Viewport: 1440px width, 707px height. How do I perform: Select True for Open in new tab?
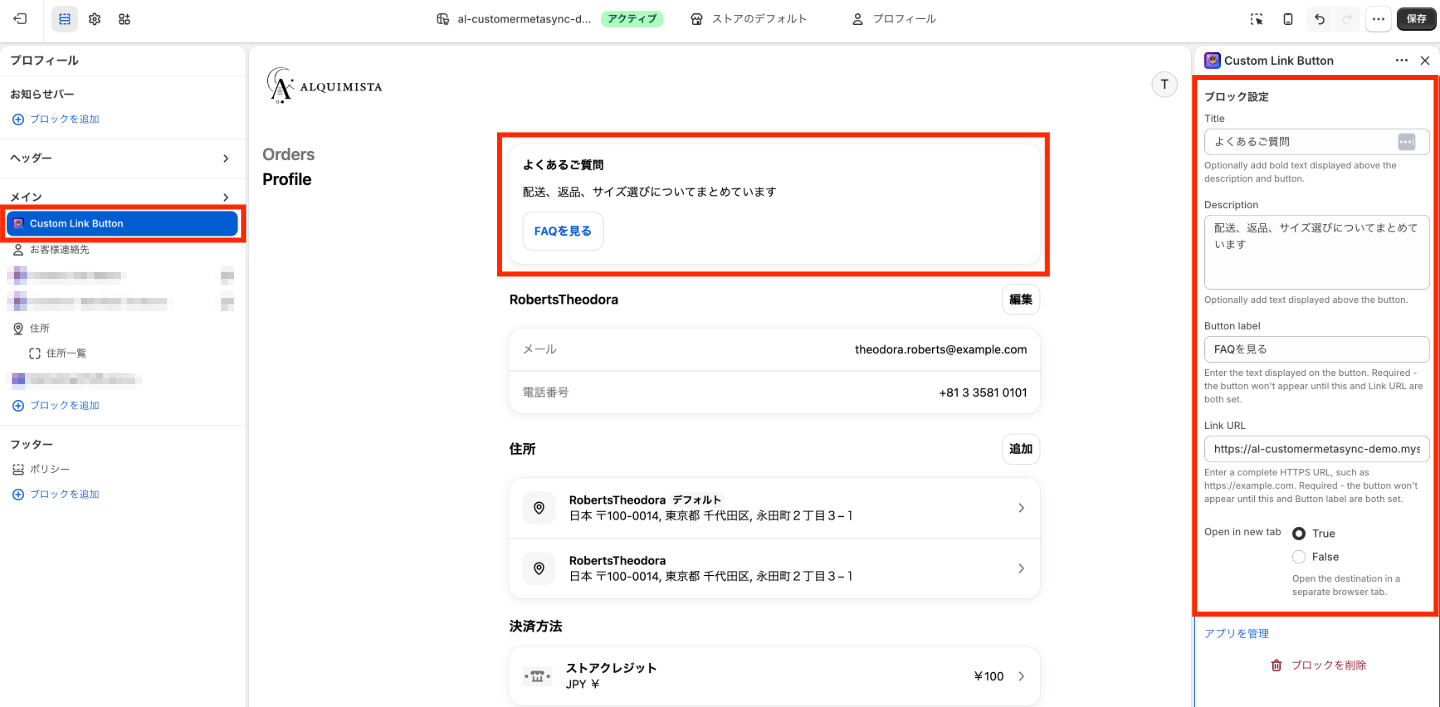[1299, 533]
